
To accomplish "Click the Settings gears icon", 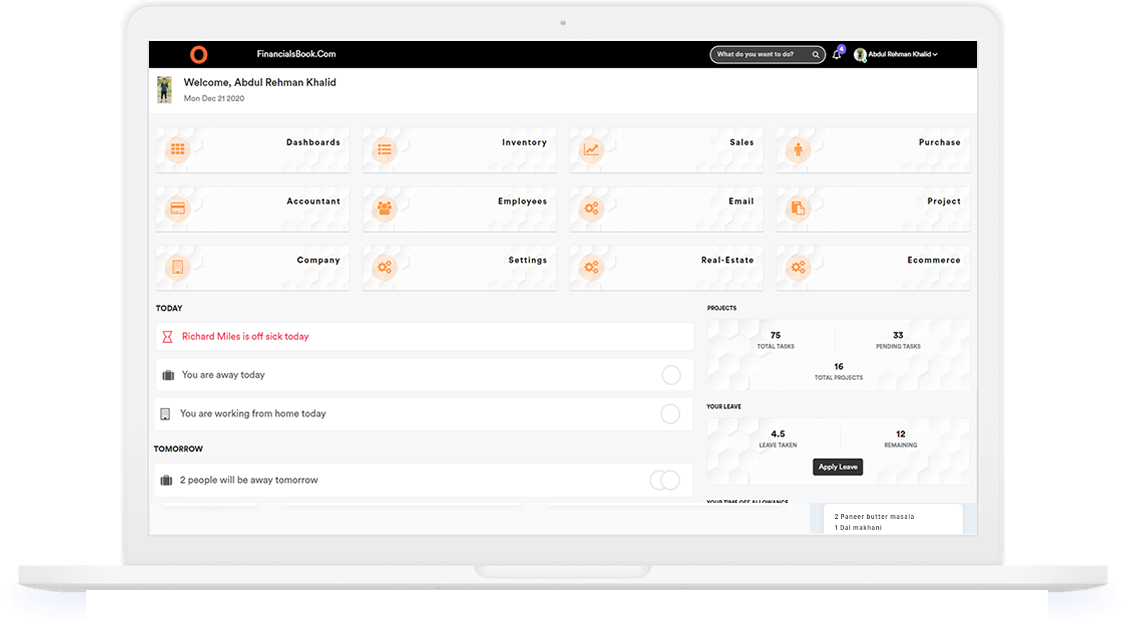I will [384, 267].
